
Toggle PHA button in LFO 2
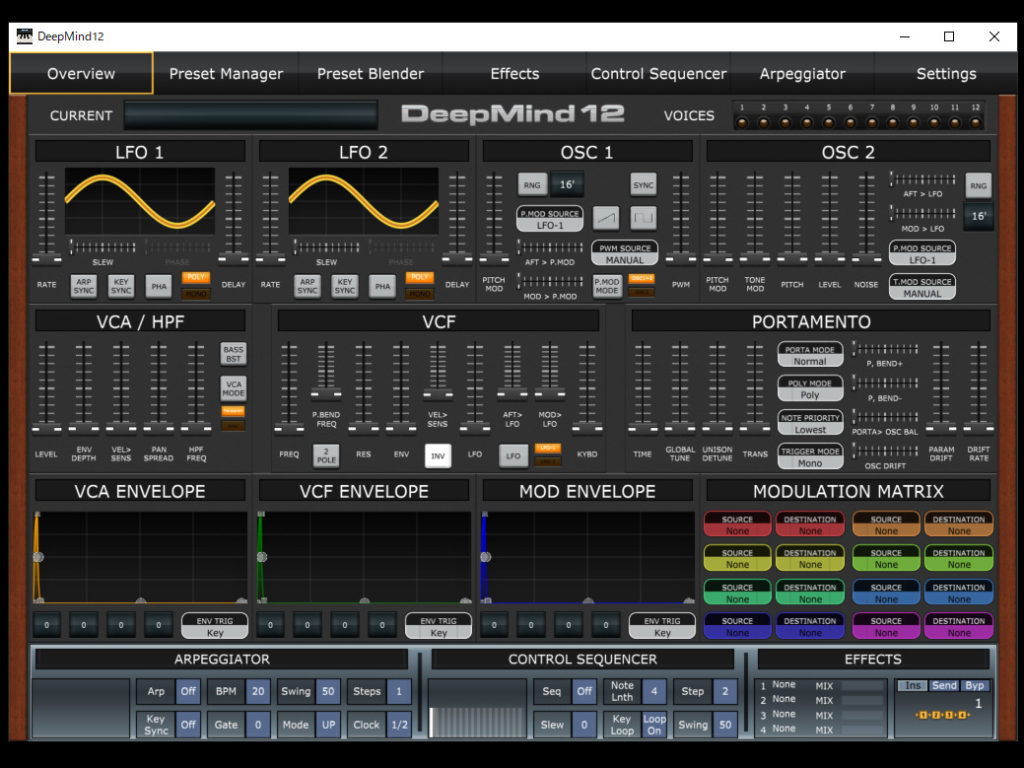click(x=382, y=286)
